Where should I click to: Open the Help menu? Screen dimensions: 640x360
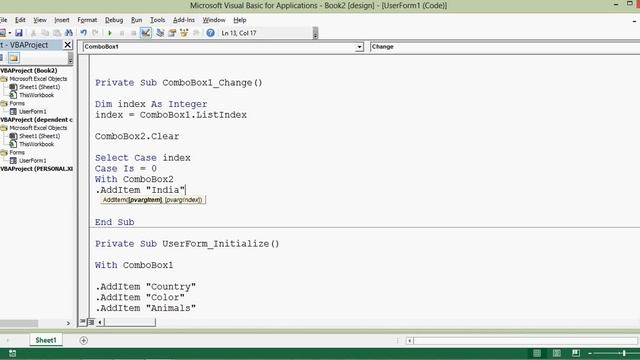point(240,20)
